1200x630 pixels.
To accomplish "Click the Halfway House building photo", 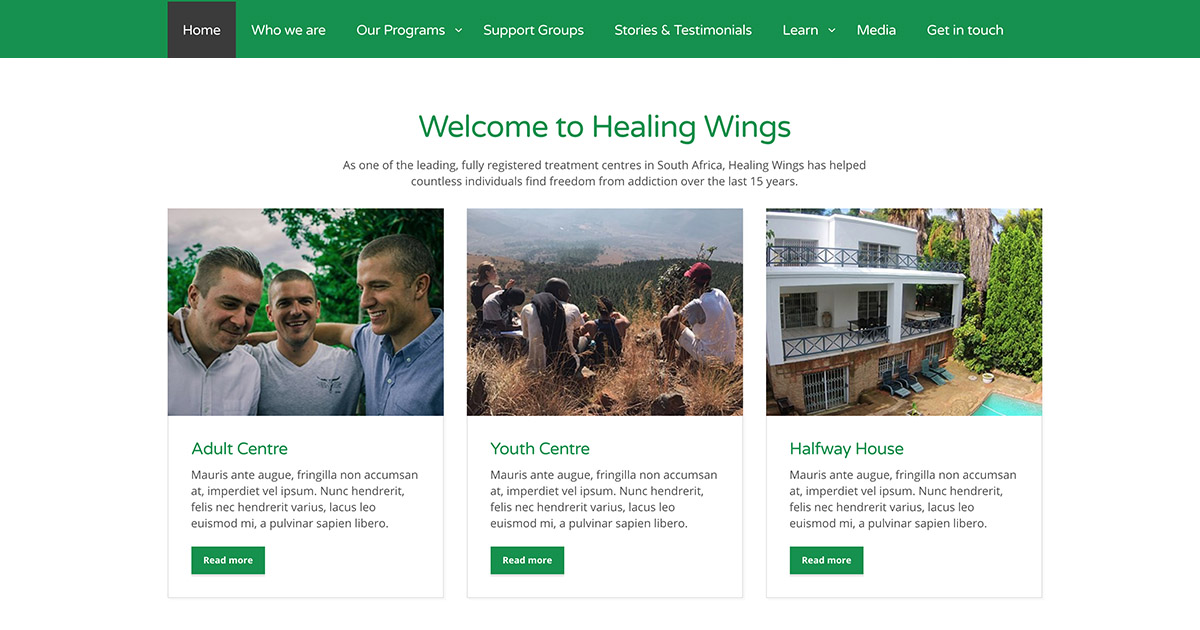I will (x=903, y=311).
